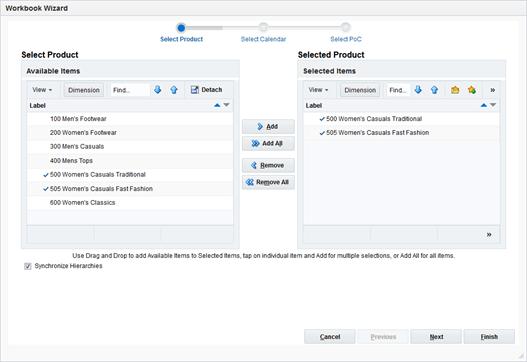The width and height of the screenshot is (527, 362).
Task: Click the Cancel button
Action: (x=330, y=336)
